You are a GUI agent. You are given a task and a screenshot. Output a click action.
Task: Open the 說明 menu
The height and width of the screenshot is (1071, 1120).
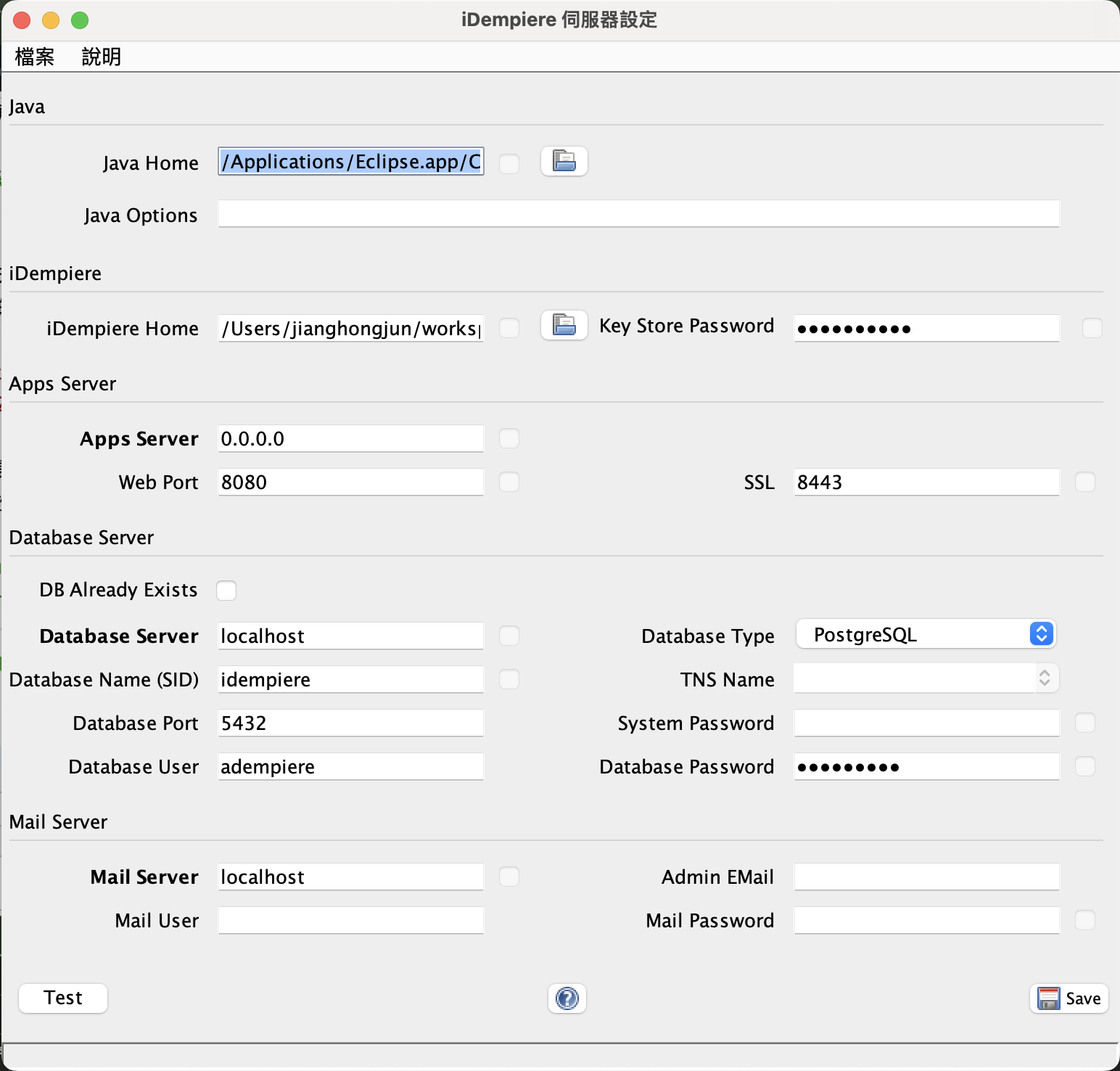click(x=102, y=57)
